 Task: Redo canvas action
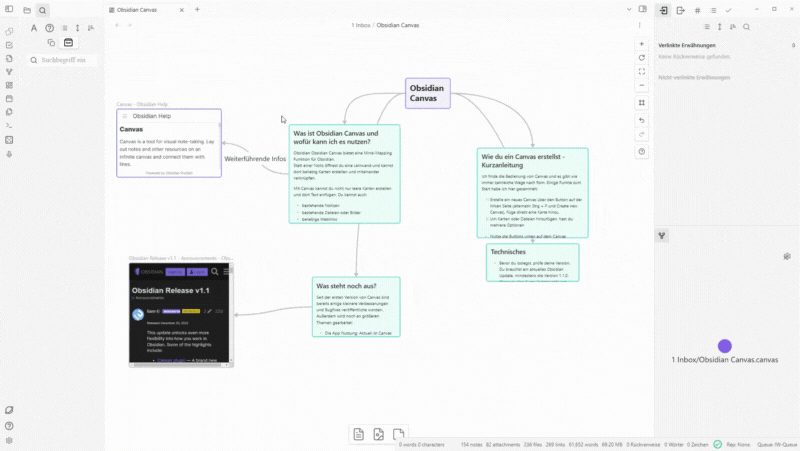[x=642, y=134]
